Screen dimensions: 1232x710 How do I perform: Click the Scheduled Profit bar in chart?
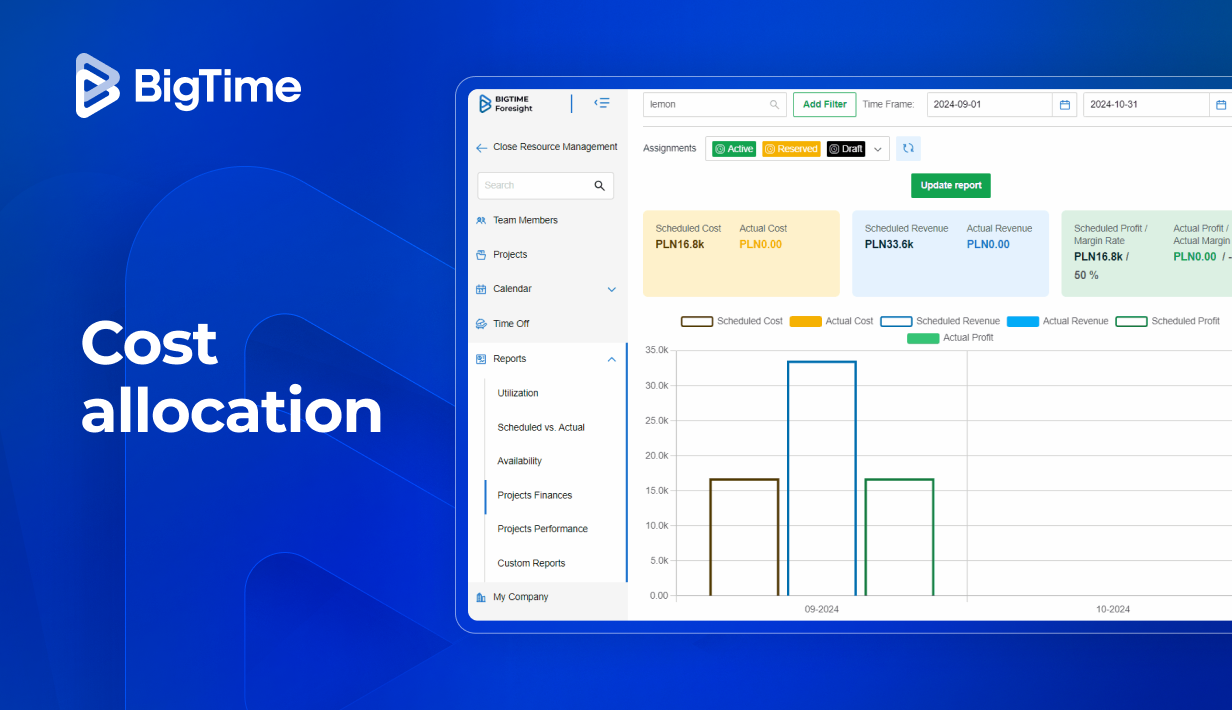[899, 538]
